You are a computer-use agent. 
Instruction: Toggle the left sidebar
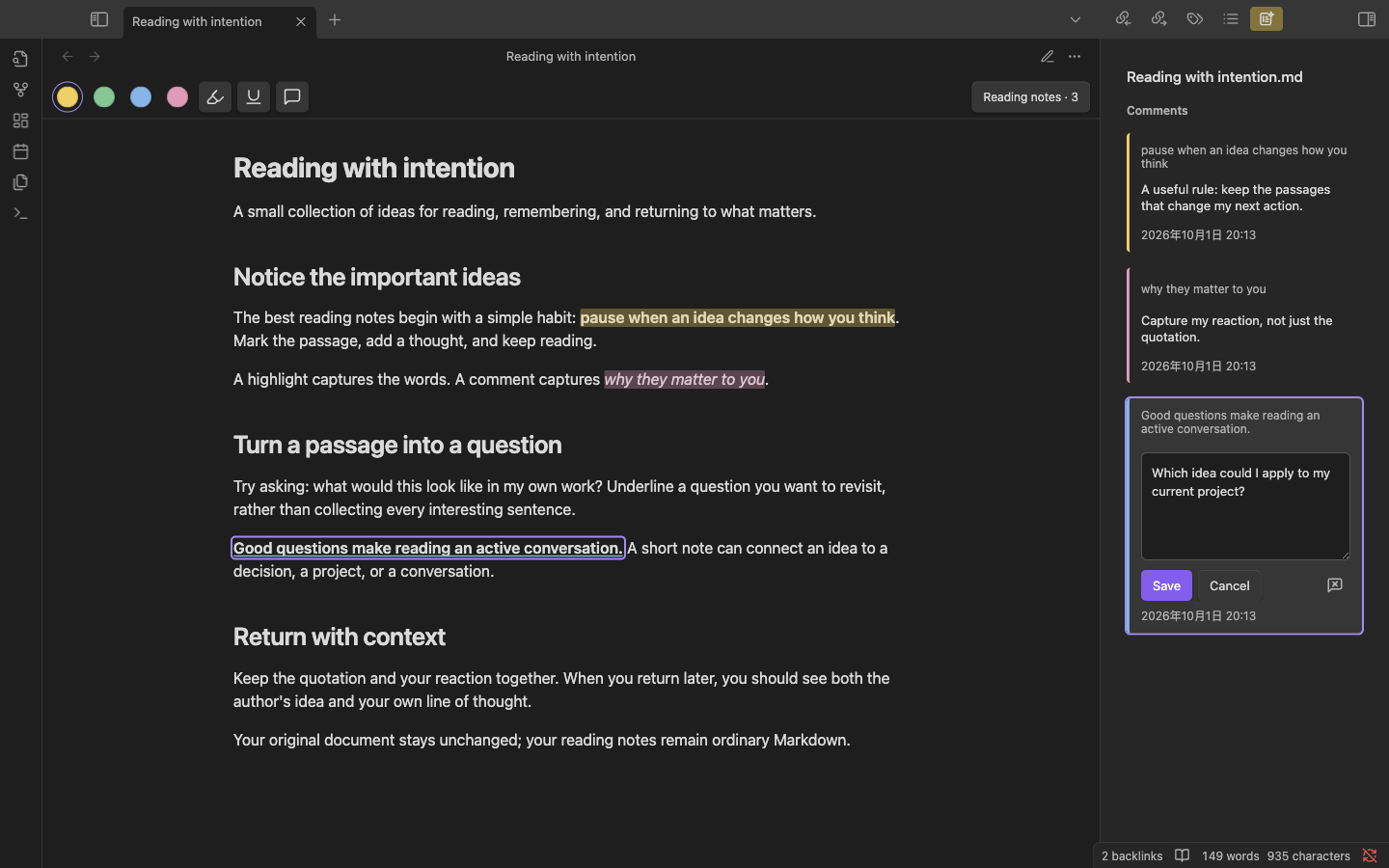(x=99, y=19)
